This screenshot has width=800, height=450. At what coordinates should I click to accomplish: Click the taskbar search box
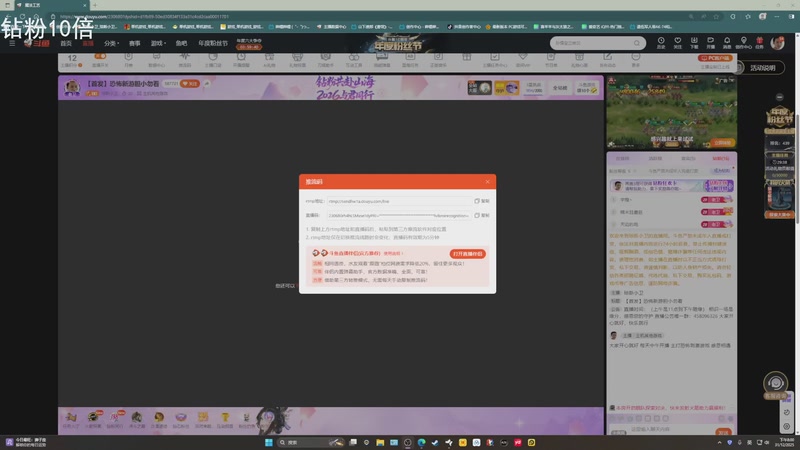(x=311, y=442)
